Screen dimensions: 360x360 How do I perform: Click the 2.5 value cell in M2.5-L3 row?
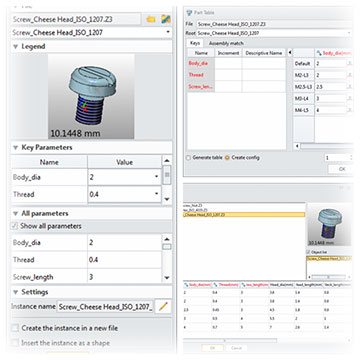[330, 87]
